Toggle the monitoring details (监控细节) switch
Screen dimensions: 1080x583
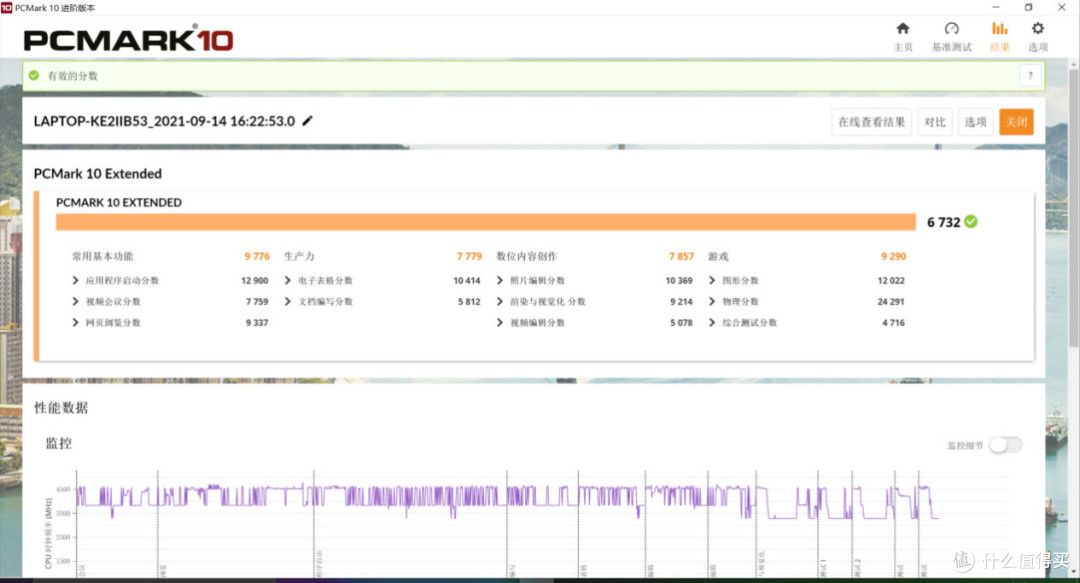(1006, 445)
